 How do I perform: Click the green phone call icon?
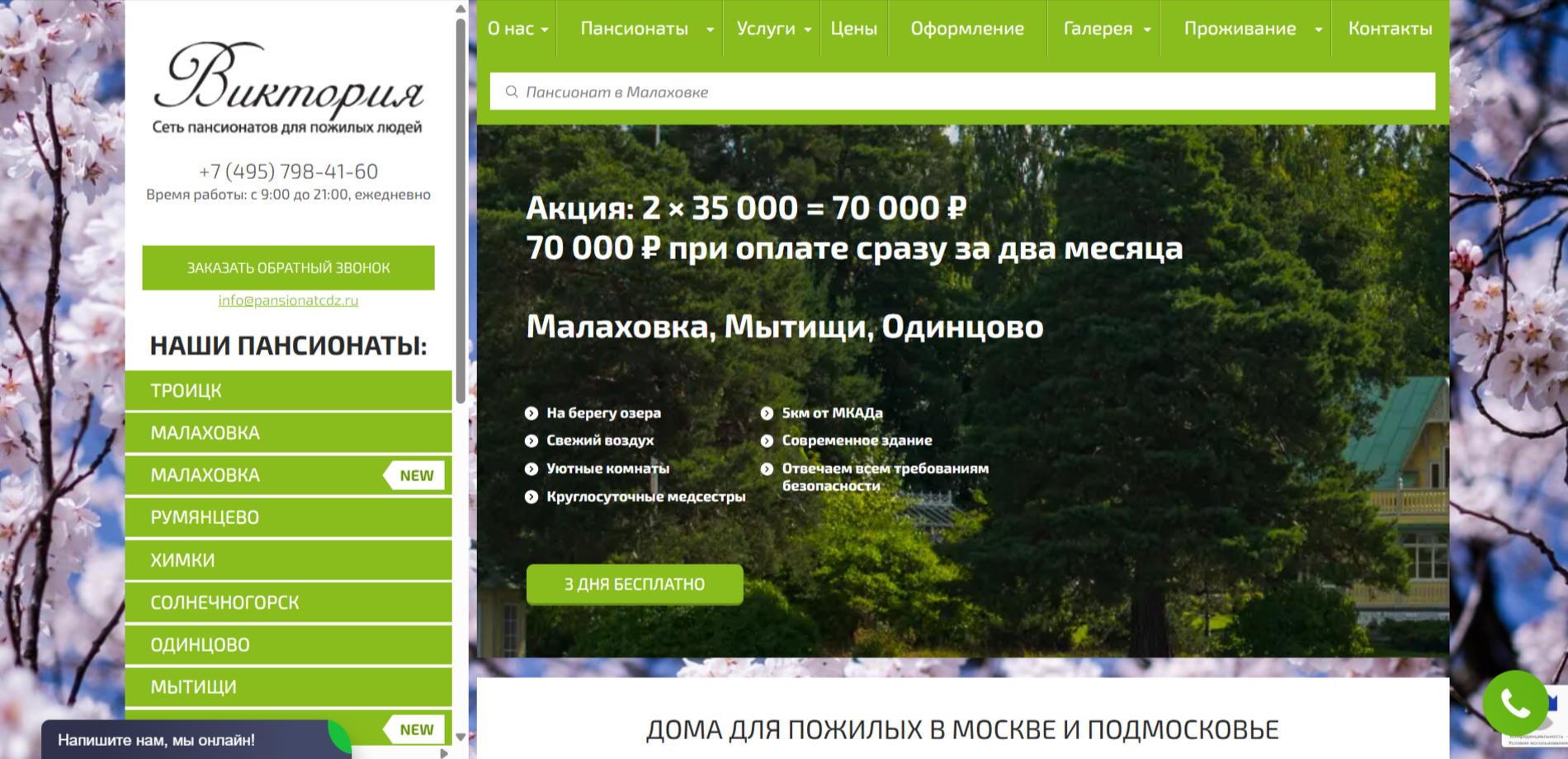[x=1515, y=703]
